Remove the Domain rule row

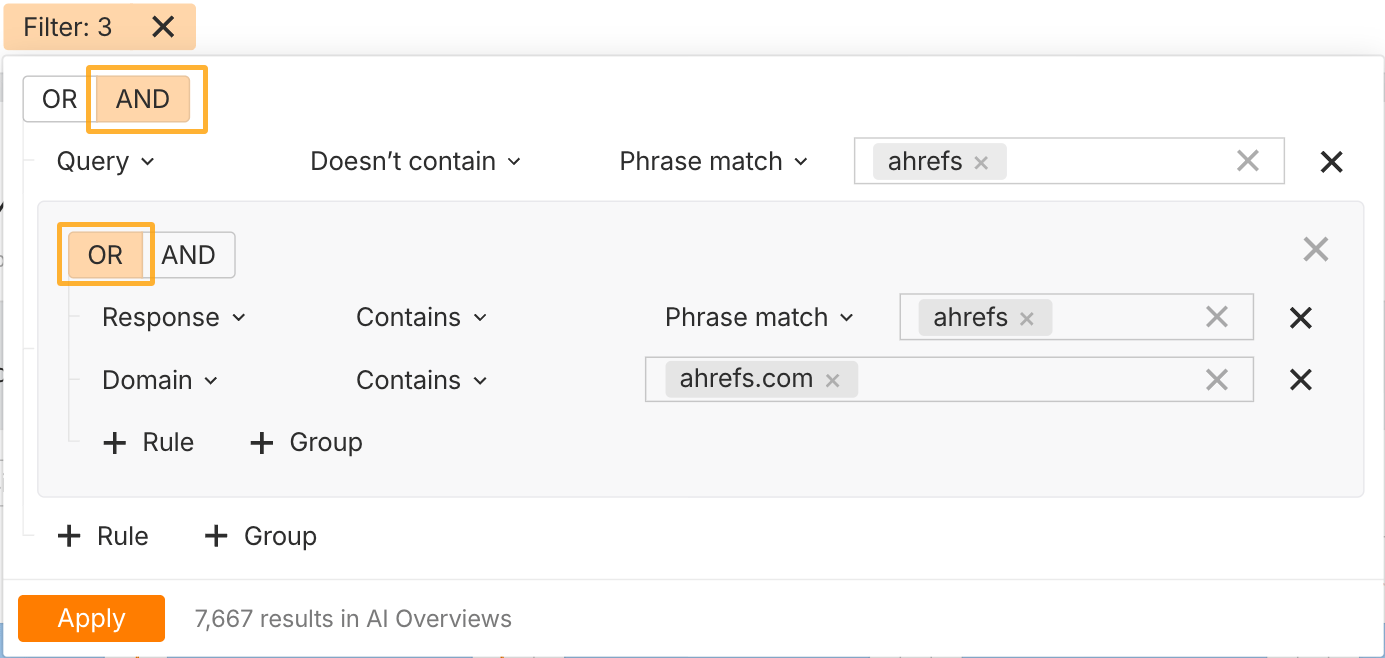(1300, 380)
